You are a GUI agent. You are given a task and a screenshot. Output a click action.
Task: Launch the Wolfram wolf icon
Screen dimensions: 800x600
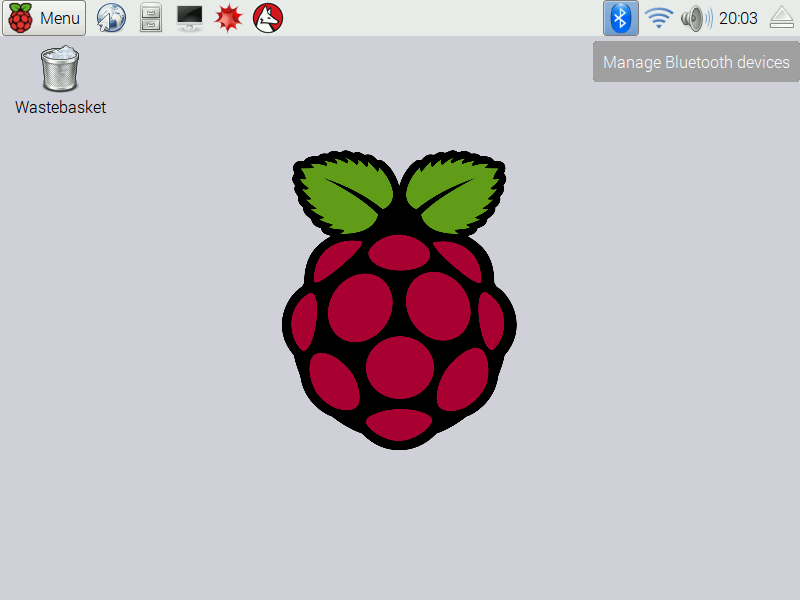click(268, 18)
